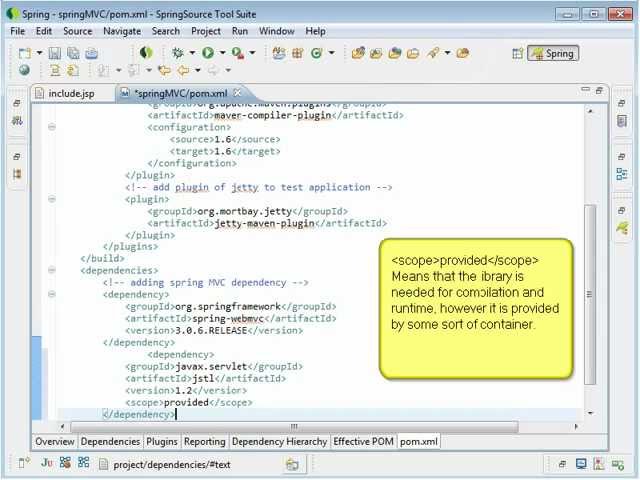This screenshot has height=480, width=640.
Task: Switch to the Dependencies POM tab
Action: point(110,442)
